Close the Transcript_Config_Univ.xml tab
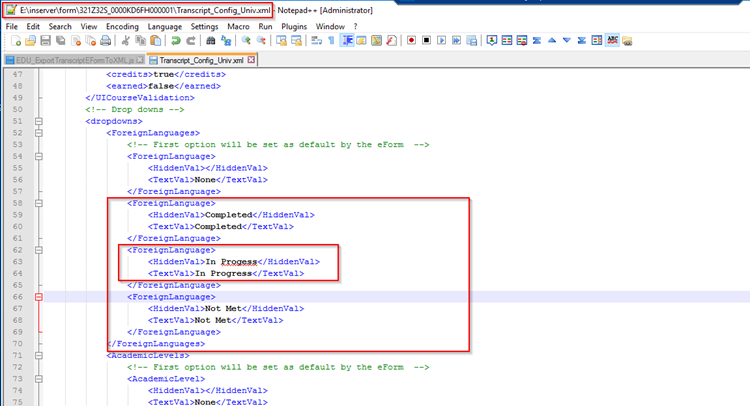Viewport: 750px width, 406px height. [251, 60]
